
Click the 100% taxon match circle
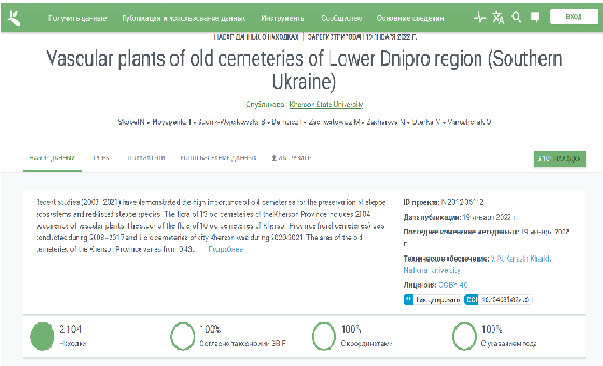[x=183, y=336]
